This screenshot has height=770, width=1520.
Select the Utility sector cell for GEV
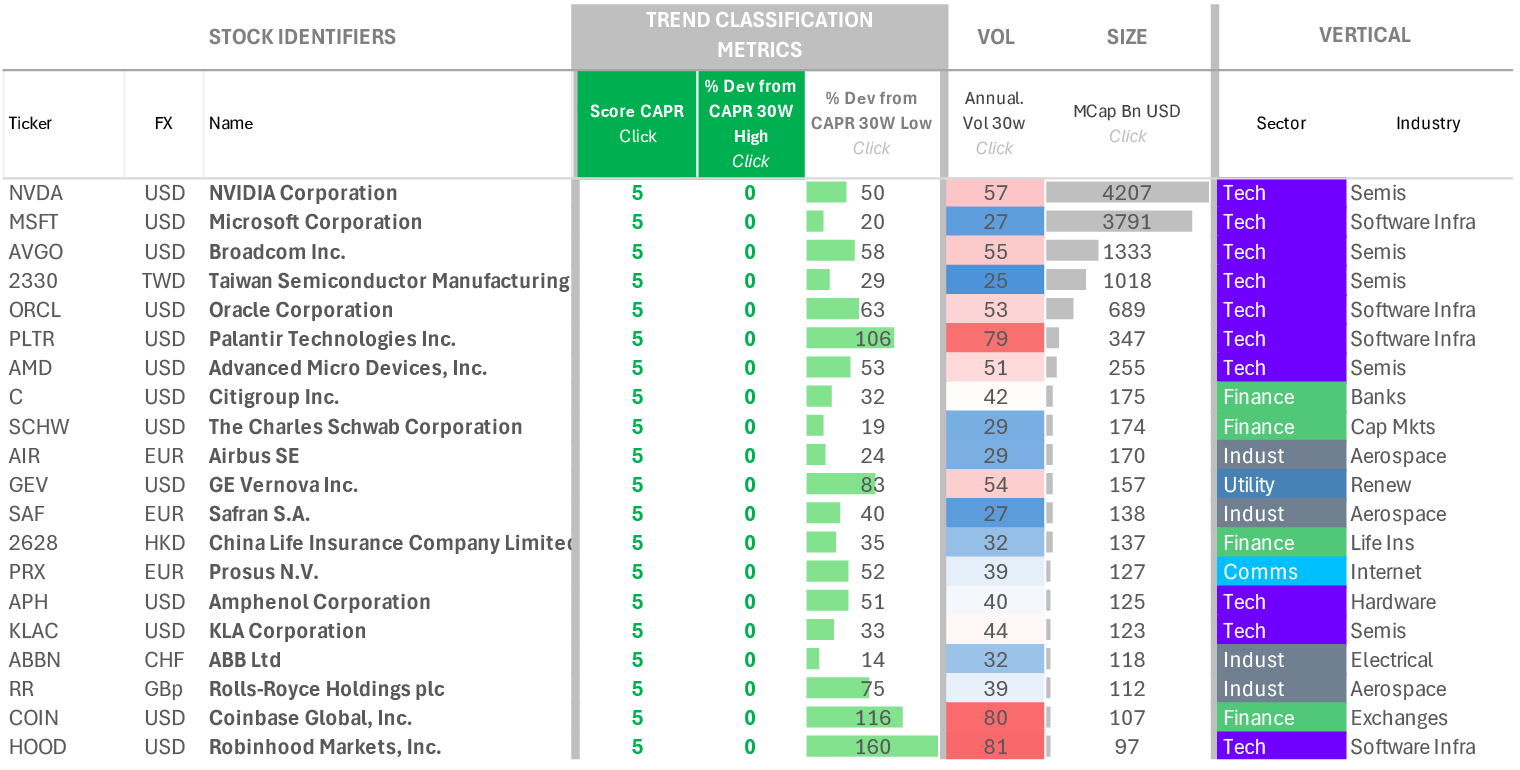(x=1282, y=485)
